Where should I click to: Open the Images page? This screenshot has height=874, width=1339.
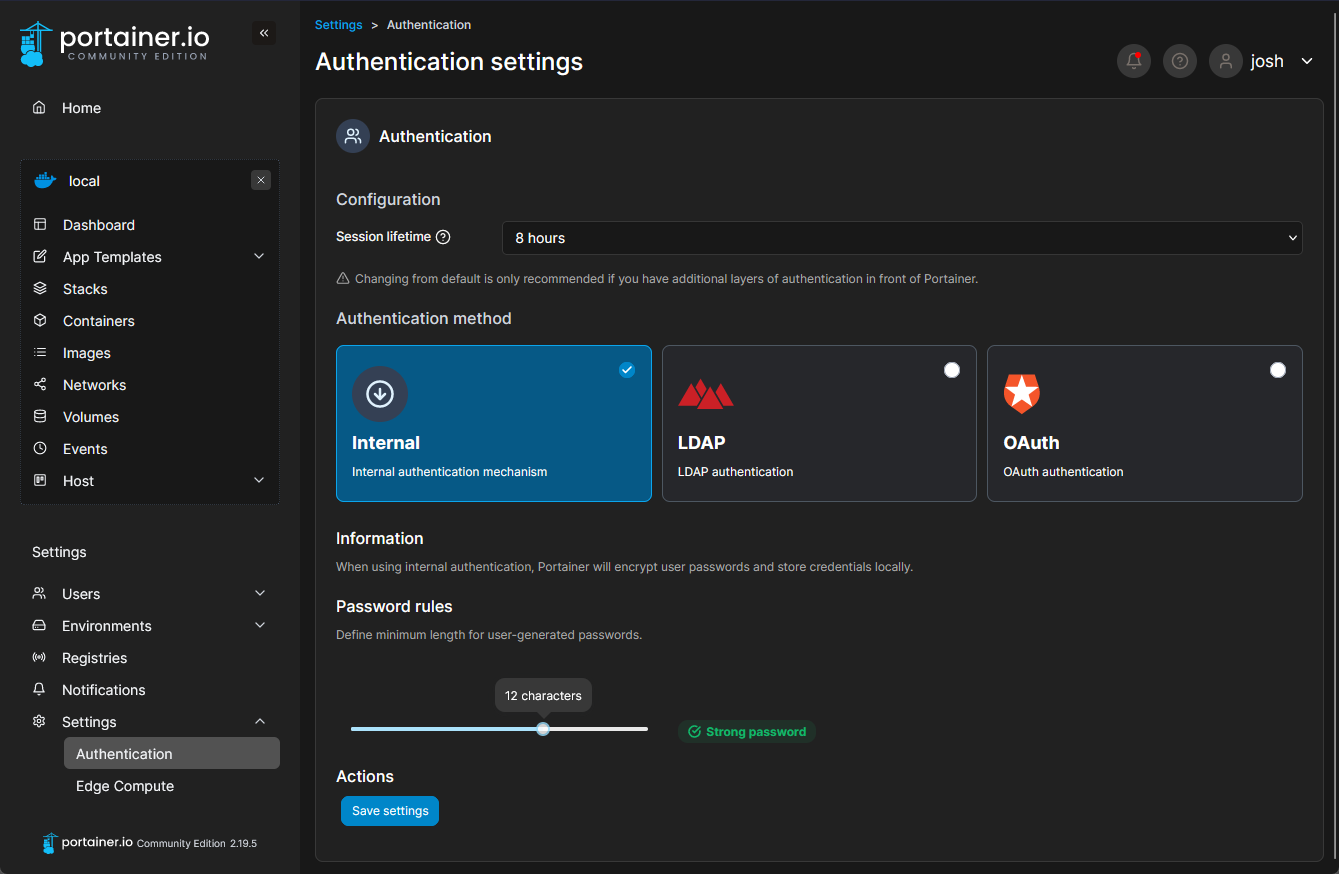[x=87, y=353]
